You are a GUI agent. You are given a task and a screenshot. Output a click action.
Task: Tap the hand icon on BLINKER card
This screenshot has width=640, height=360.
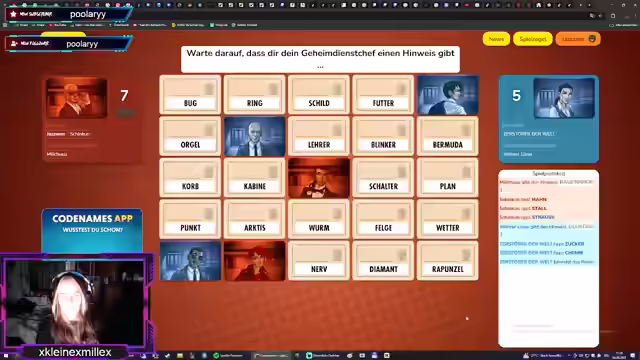(402, 130)
